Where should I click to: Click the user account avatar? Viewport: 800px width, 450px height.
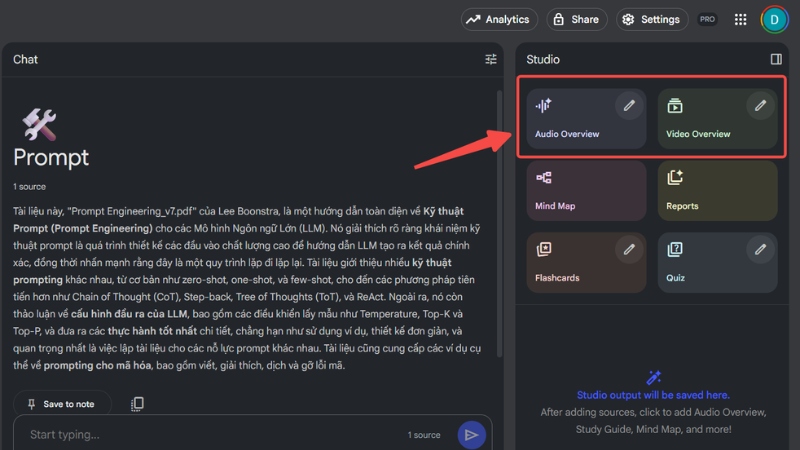click(774, 19)
